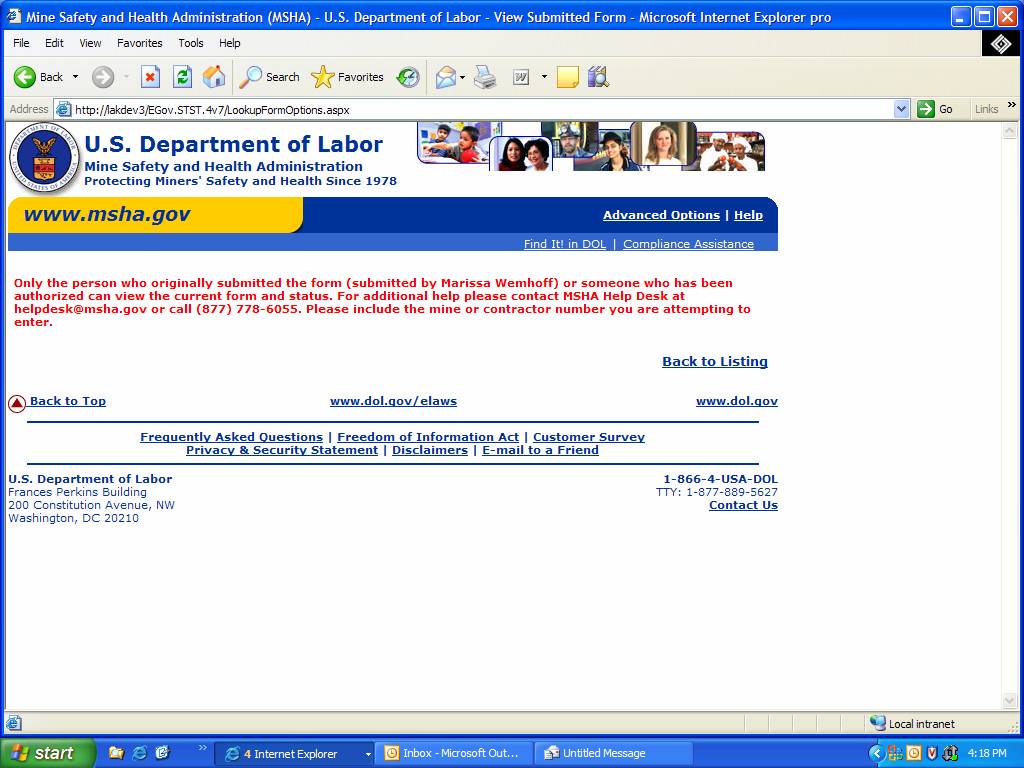The width and height of the screenshot is (1024, 768).
Task: Open Search magnifier in toolbar
Action: coord(250,77)
